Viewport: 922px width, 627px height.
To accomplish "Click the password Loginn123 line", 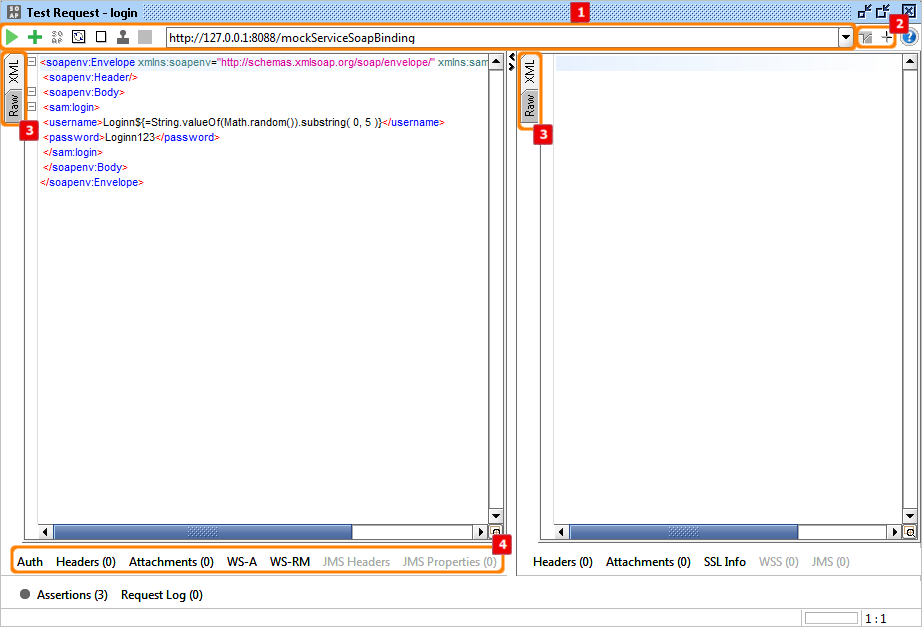I will 131,137.
